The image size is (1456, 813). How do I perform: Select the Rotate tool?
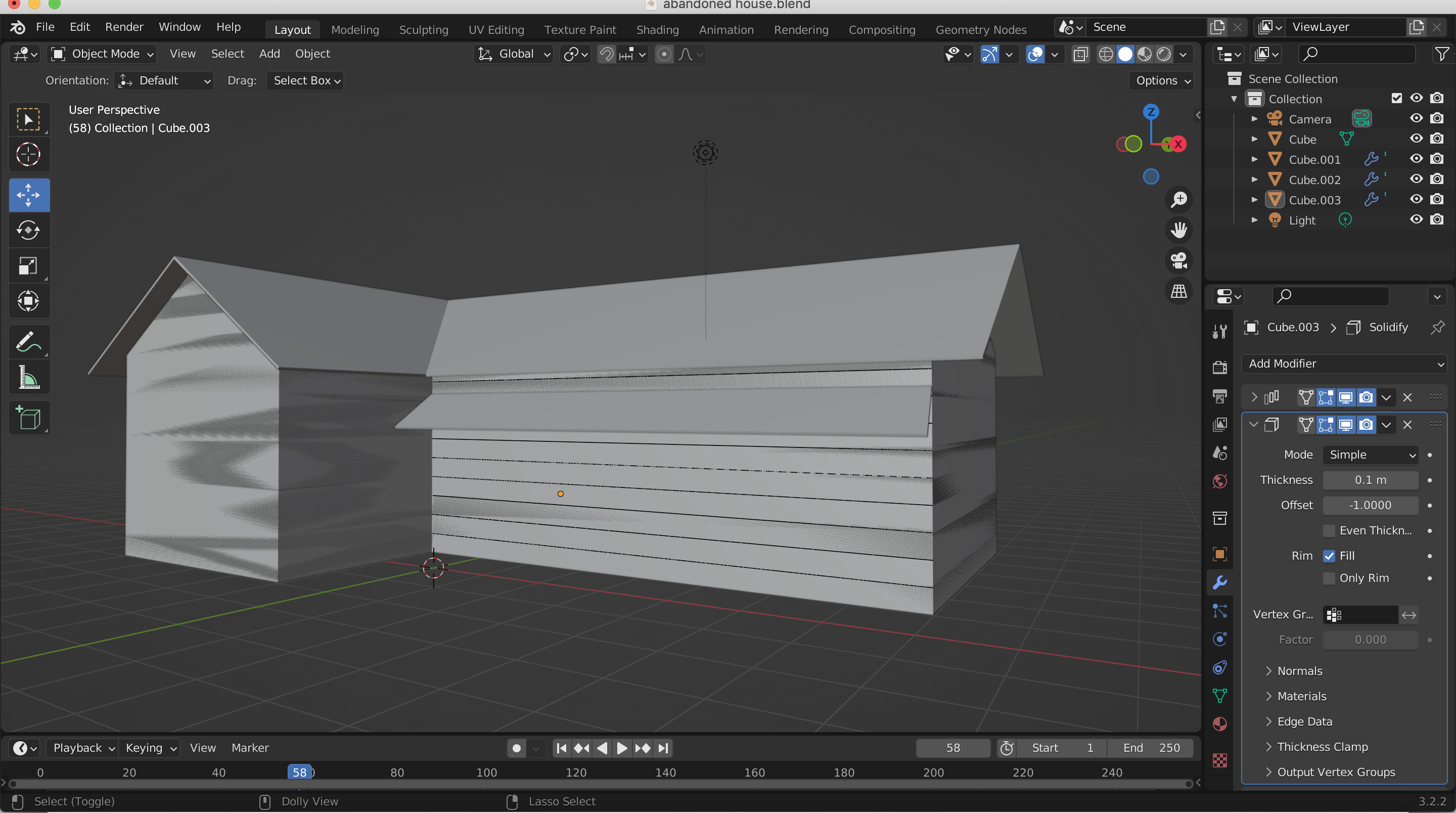29,230
